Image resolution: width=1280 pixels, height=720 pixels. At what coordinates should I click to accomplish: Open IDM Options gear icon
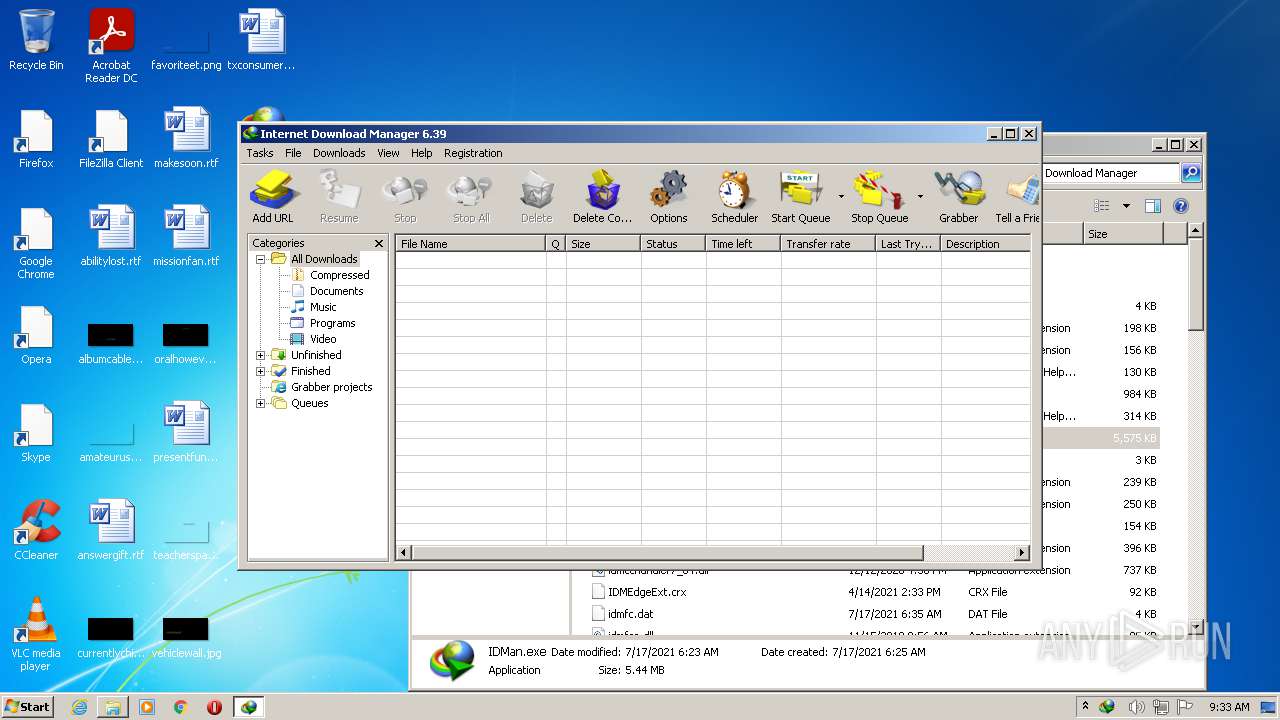tap(668, 197)
